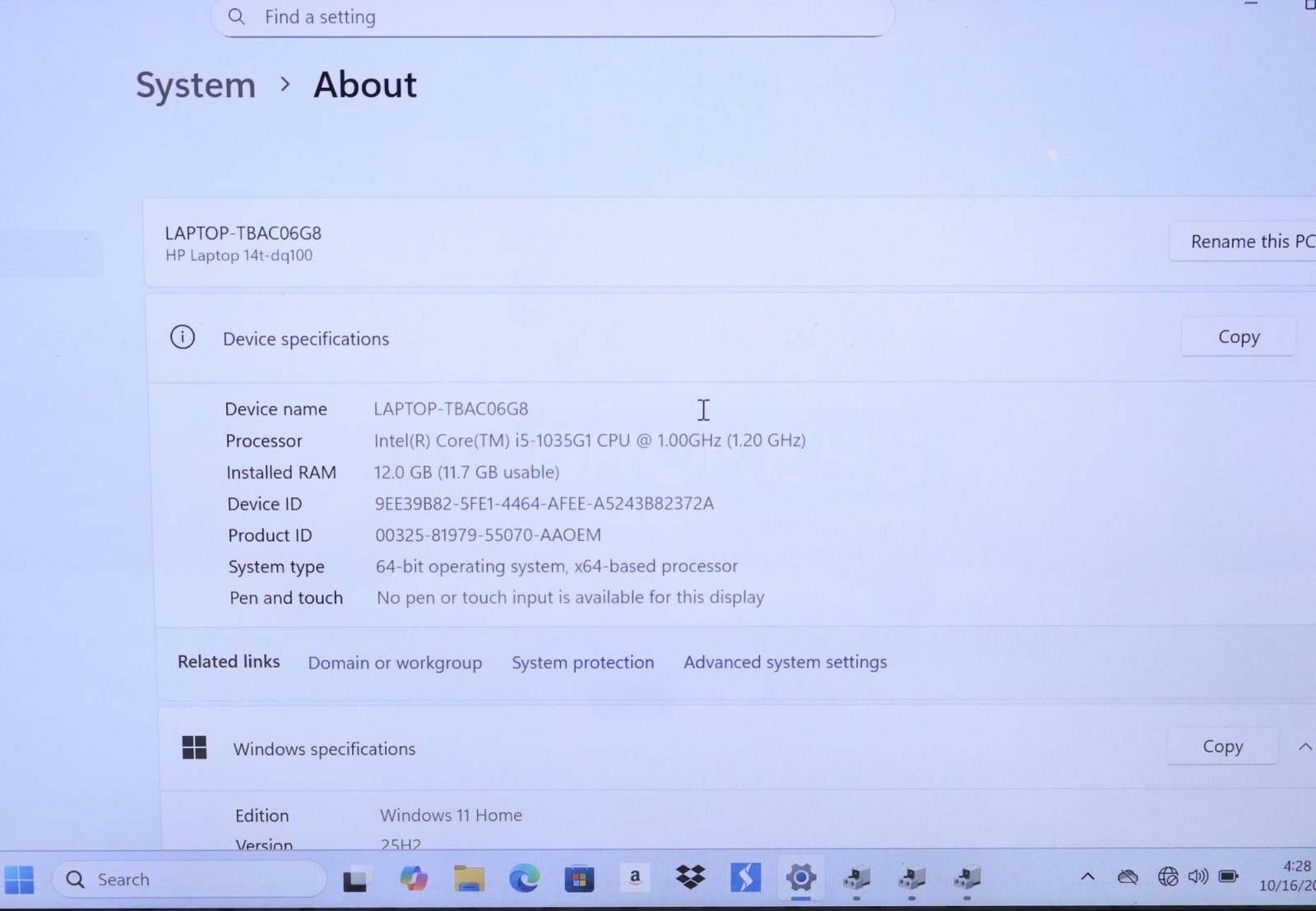Select the Installed RAM value 12.0 GB
The image size is (1316, 911).
click(x=466, y=472)
